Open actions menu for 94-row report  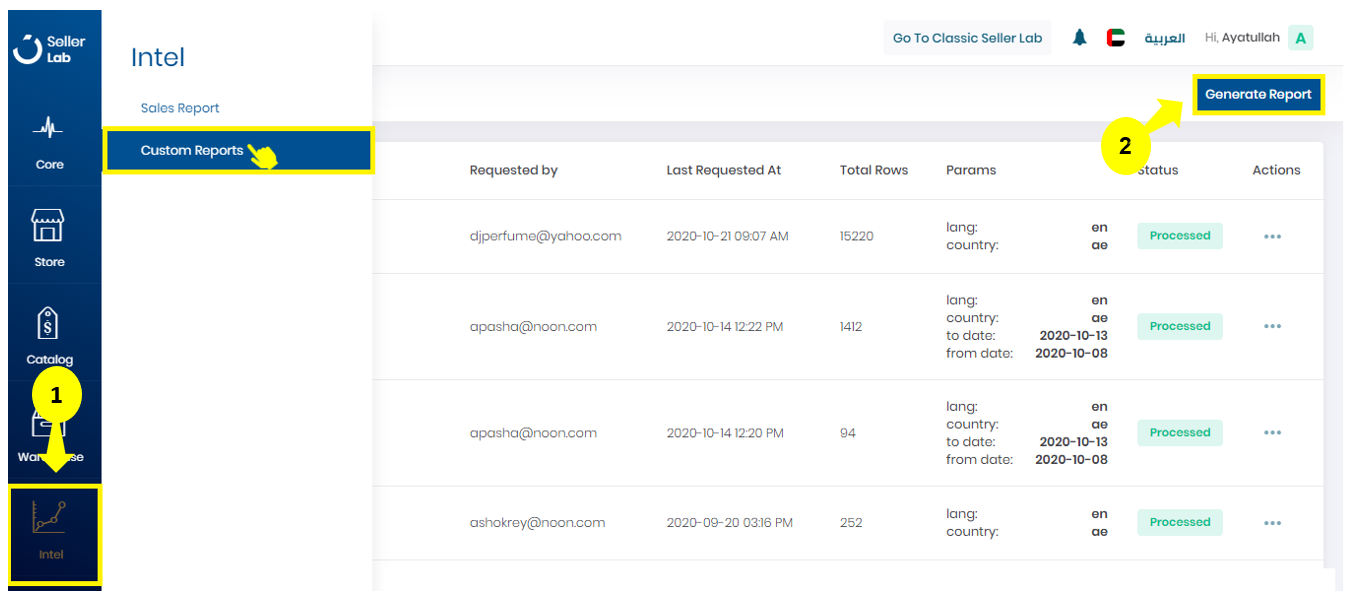pos(1272,433)
